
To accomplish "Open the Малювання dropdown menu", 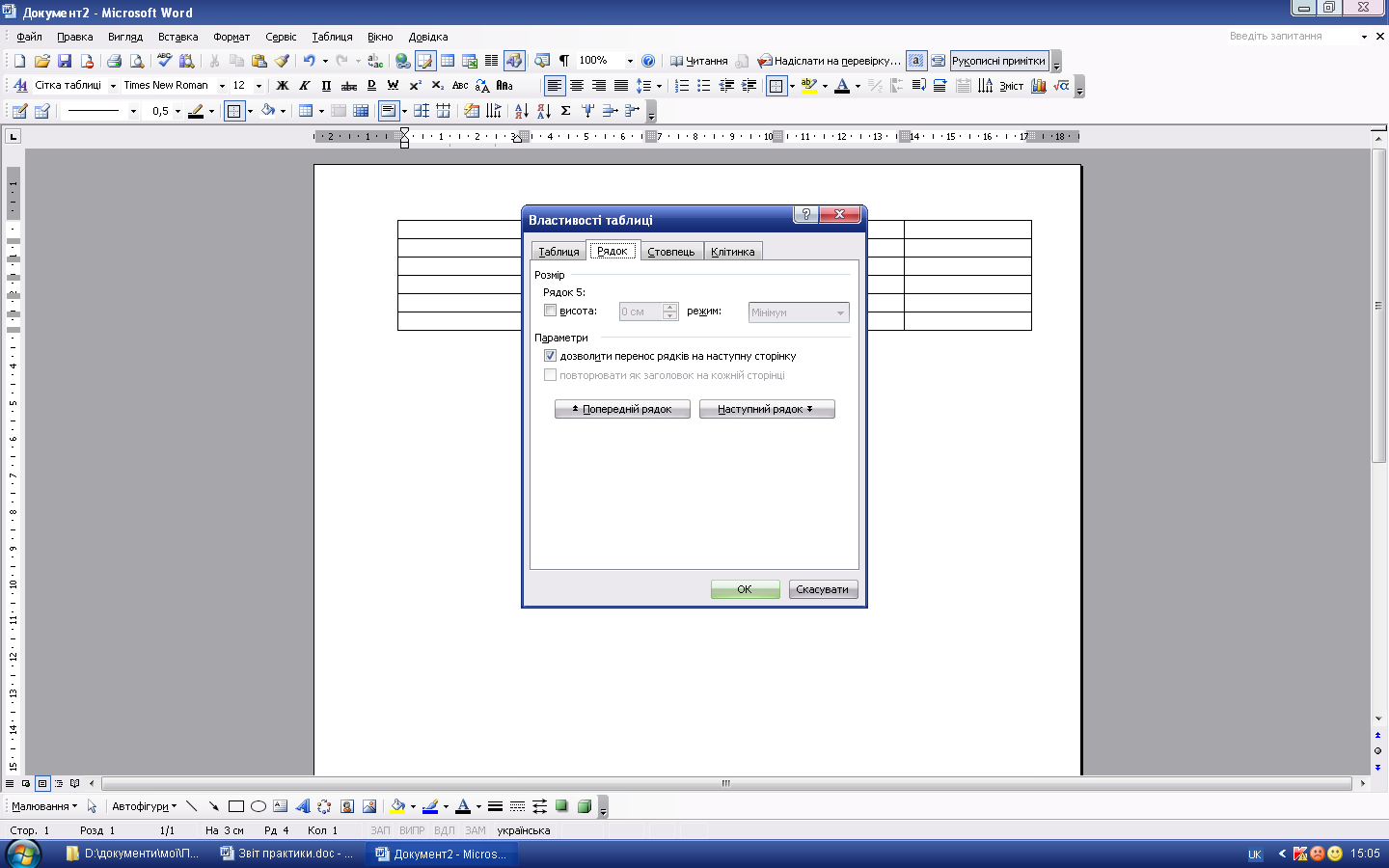I will [x=44, y=806].
